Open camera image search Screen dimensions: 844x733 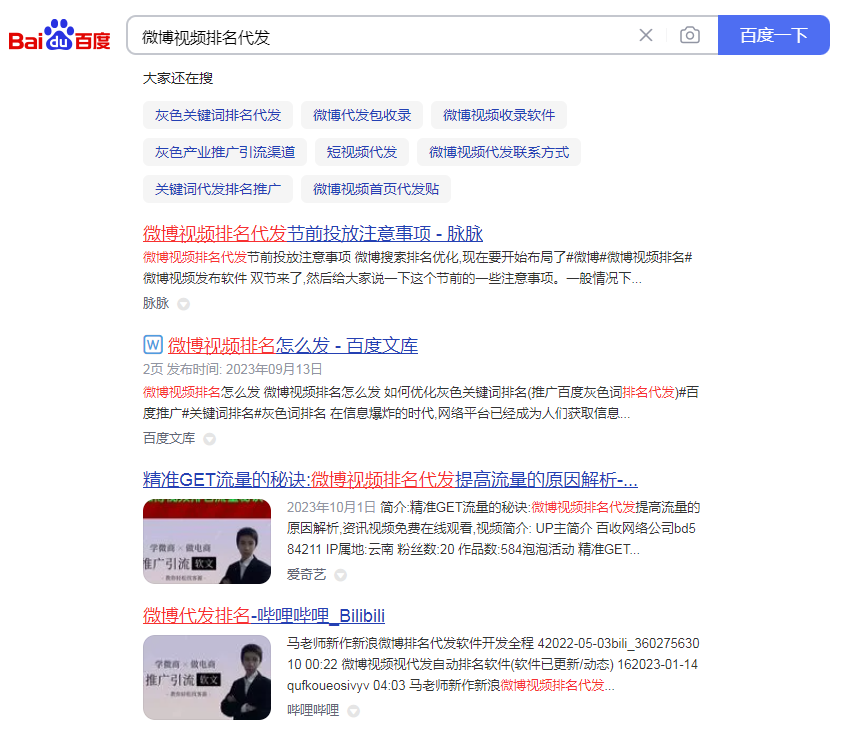coord(690,36)
